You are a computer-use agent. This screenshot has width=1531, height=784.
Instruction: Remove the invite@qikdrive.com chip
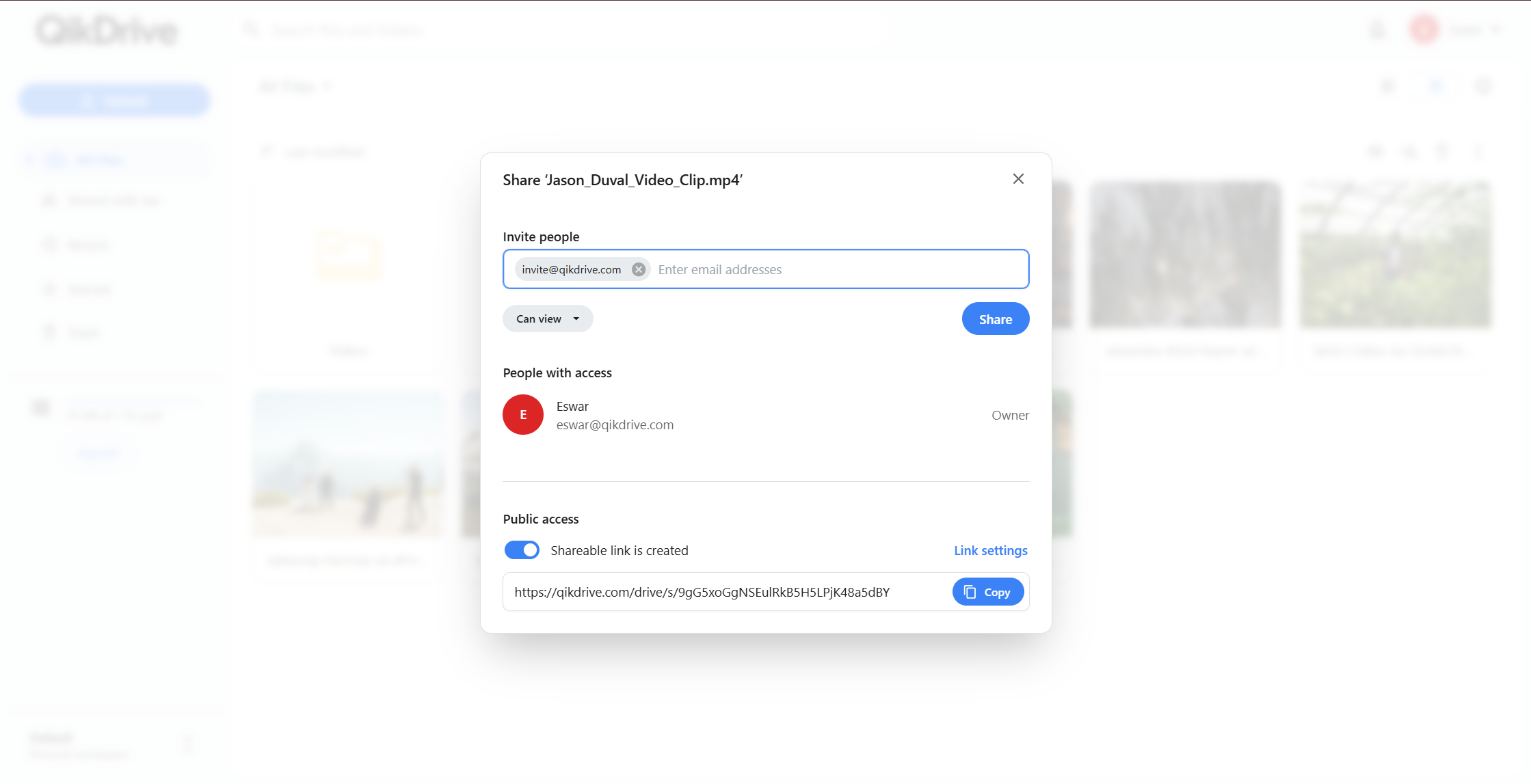[639, 269]
